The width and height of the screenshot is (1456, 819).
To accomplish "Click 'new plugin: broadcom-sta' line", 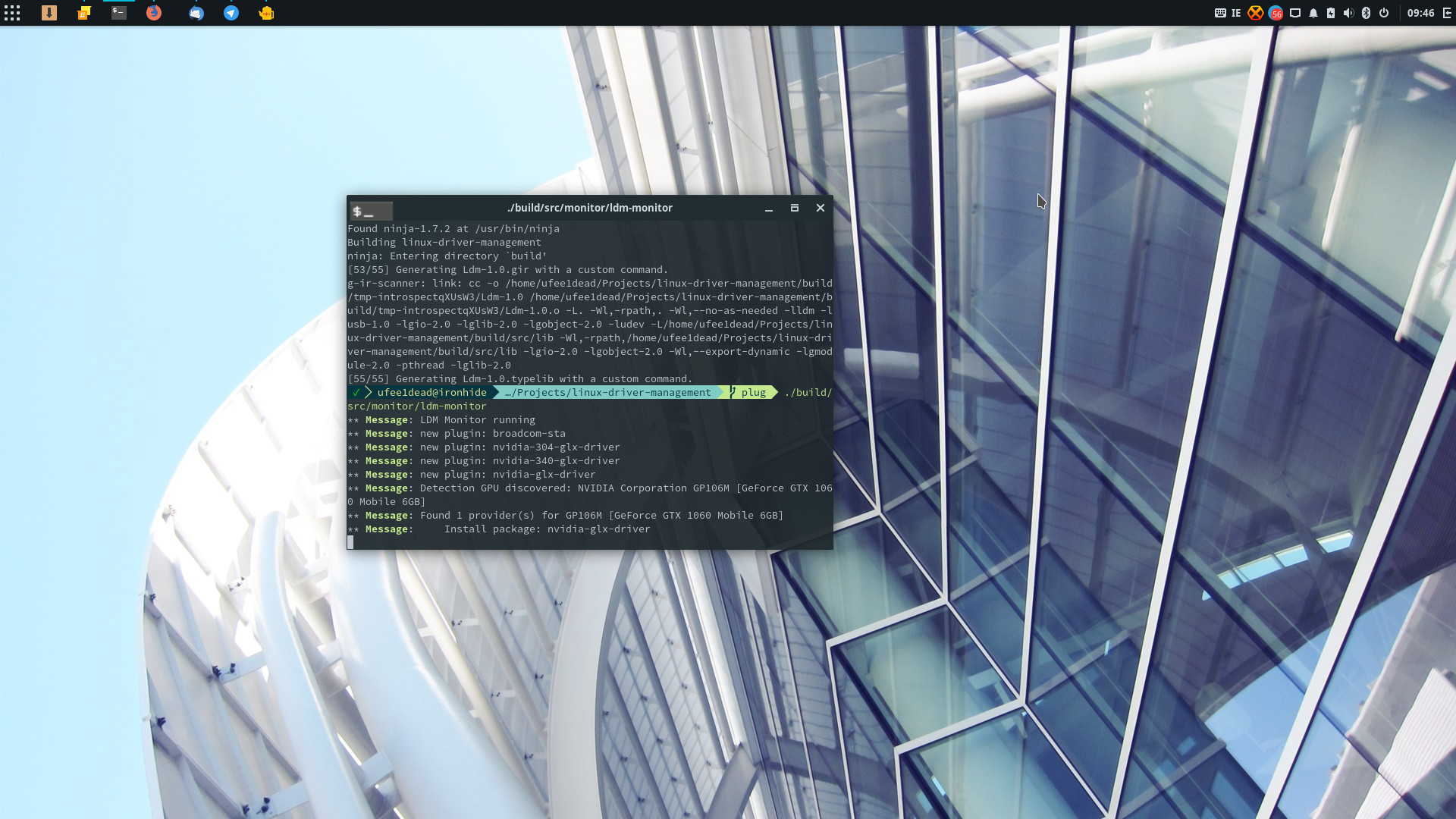I will [x=457, y=434].
